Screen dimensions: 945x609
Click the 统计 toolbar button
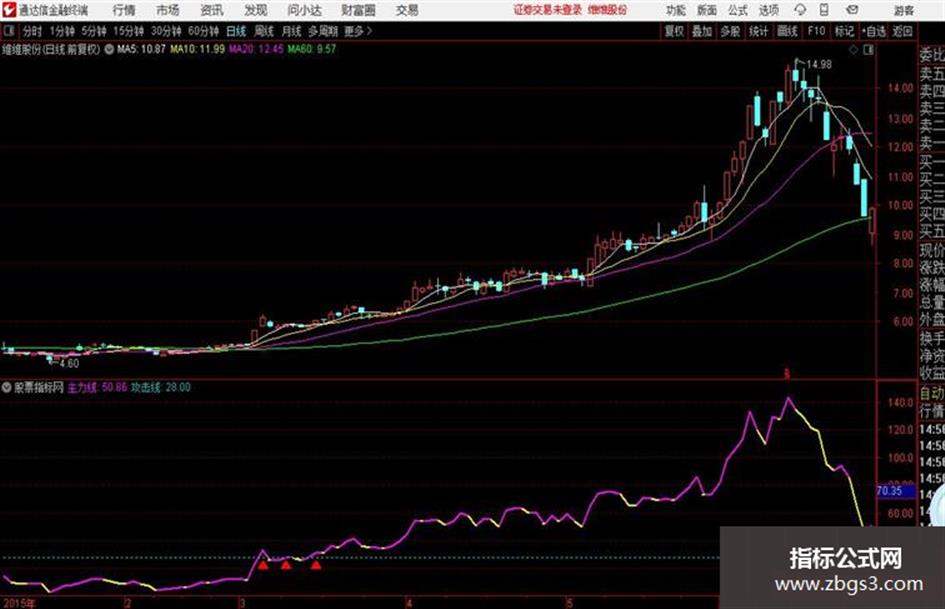[x=758, y=31]
